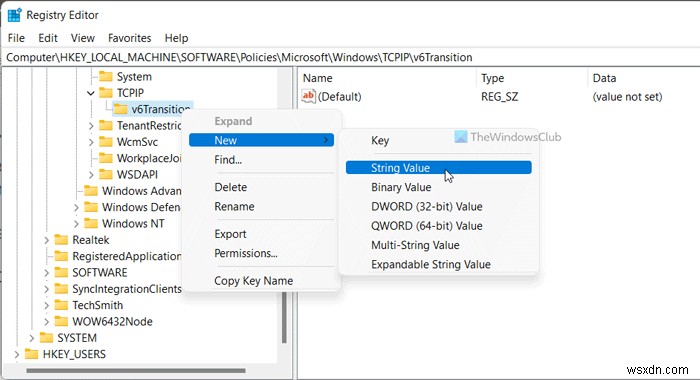Open the File menu
This screenshot has width=700, height=380.
[16, 38]
